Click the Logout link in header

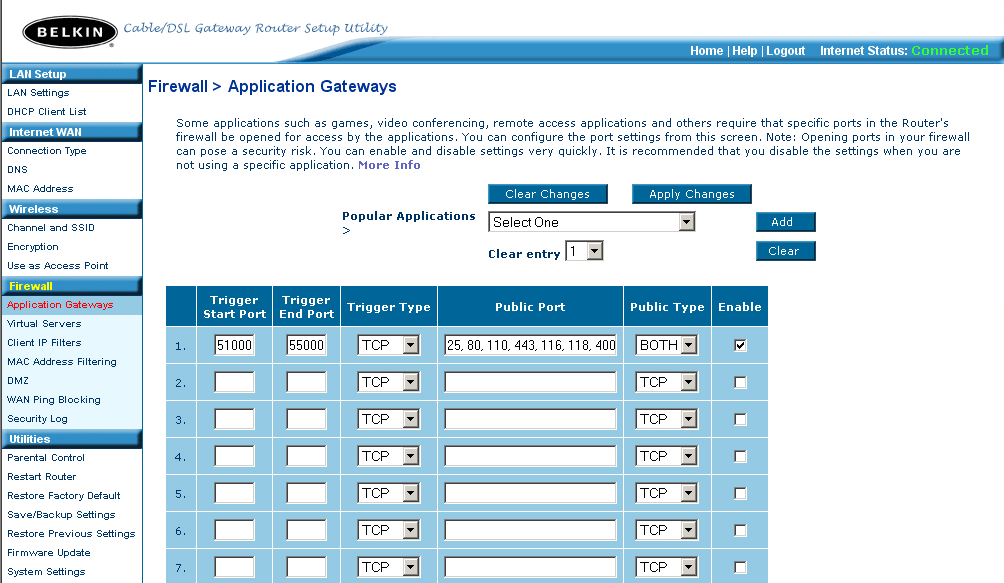[785, 51]
